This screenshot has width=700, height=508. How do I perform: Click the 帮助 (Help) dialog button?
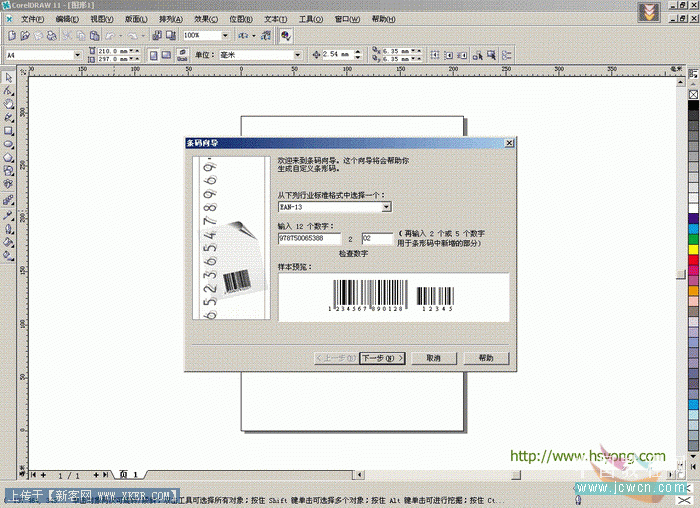click(485, 358)
